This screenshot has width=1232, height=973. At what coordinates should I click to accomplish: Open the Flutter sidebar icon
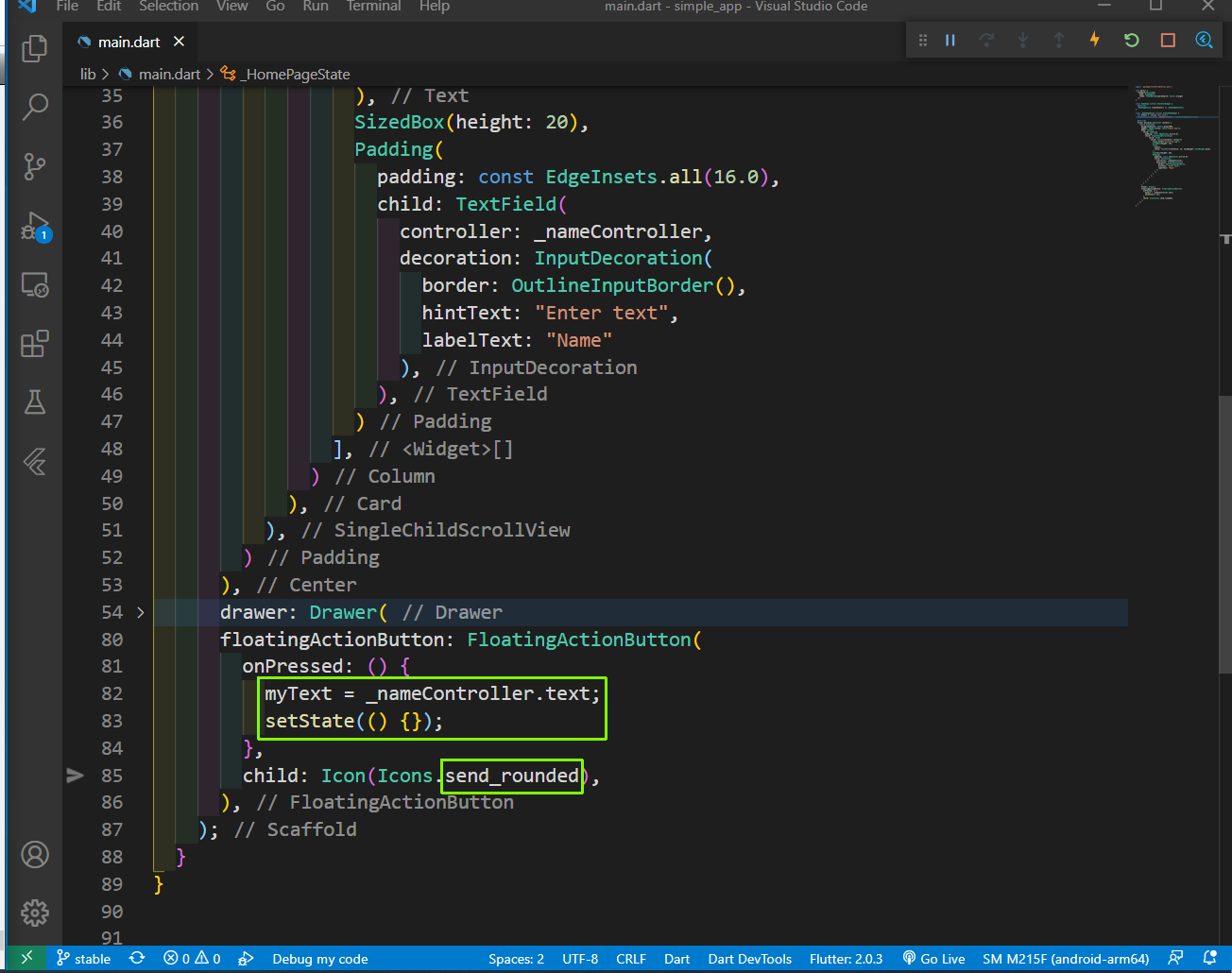(35, 462)
